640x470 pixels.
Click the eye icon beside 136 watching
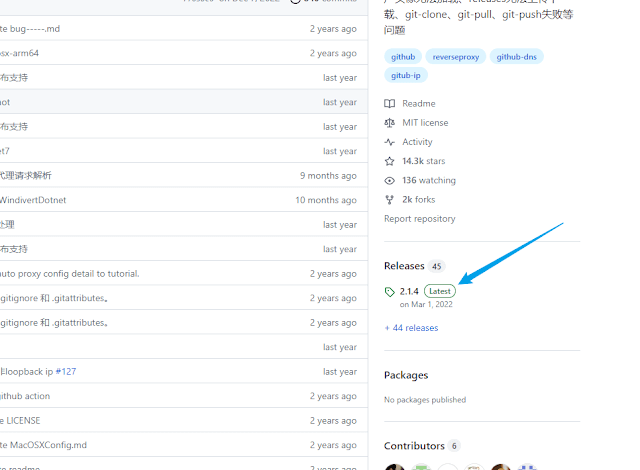click(x=389, y=180)
